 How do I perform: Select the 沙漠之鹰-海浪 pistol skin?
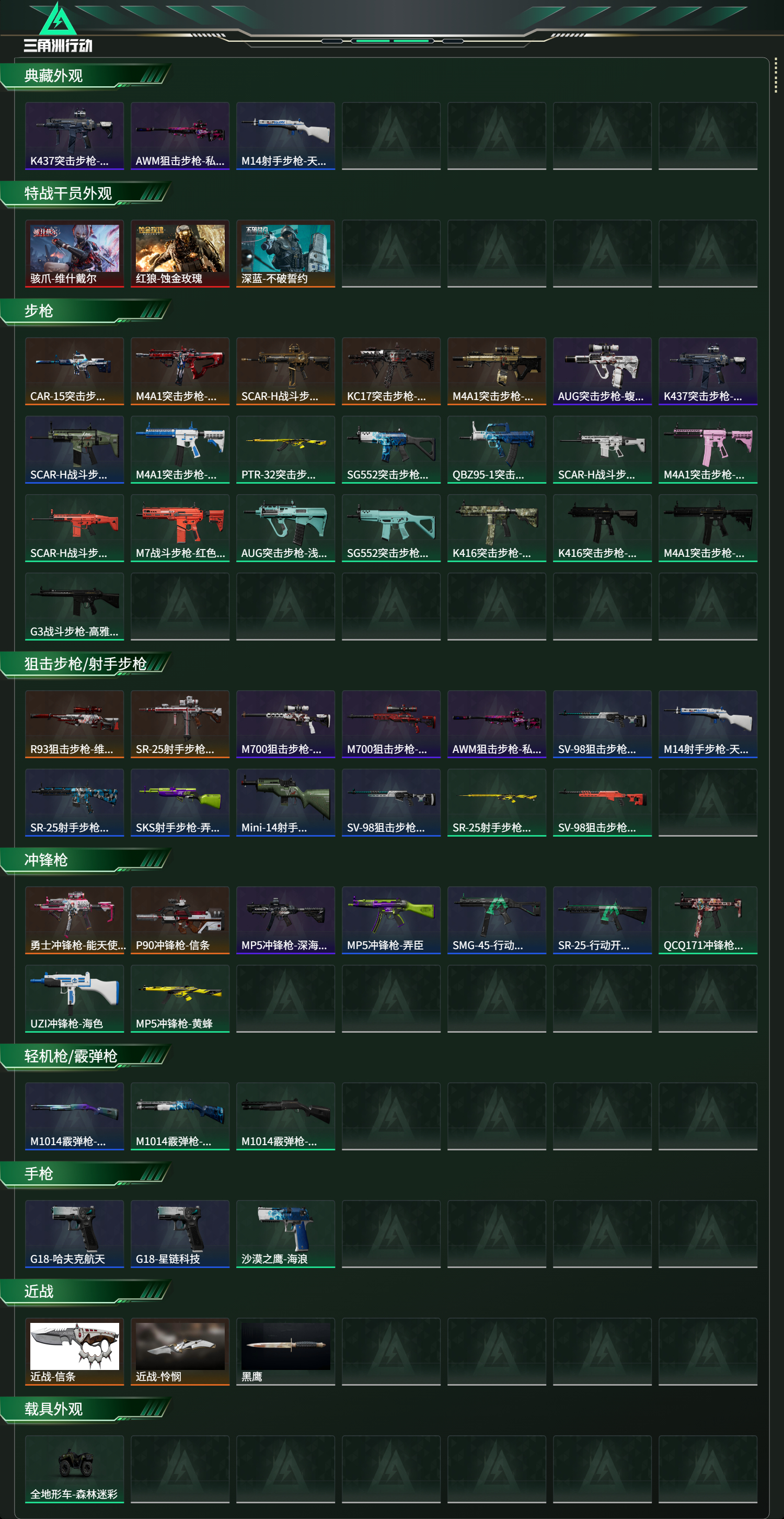[285, 1234]
